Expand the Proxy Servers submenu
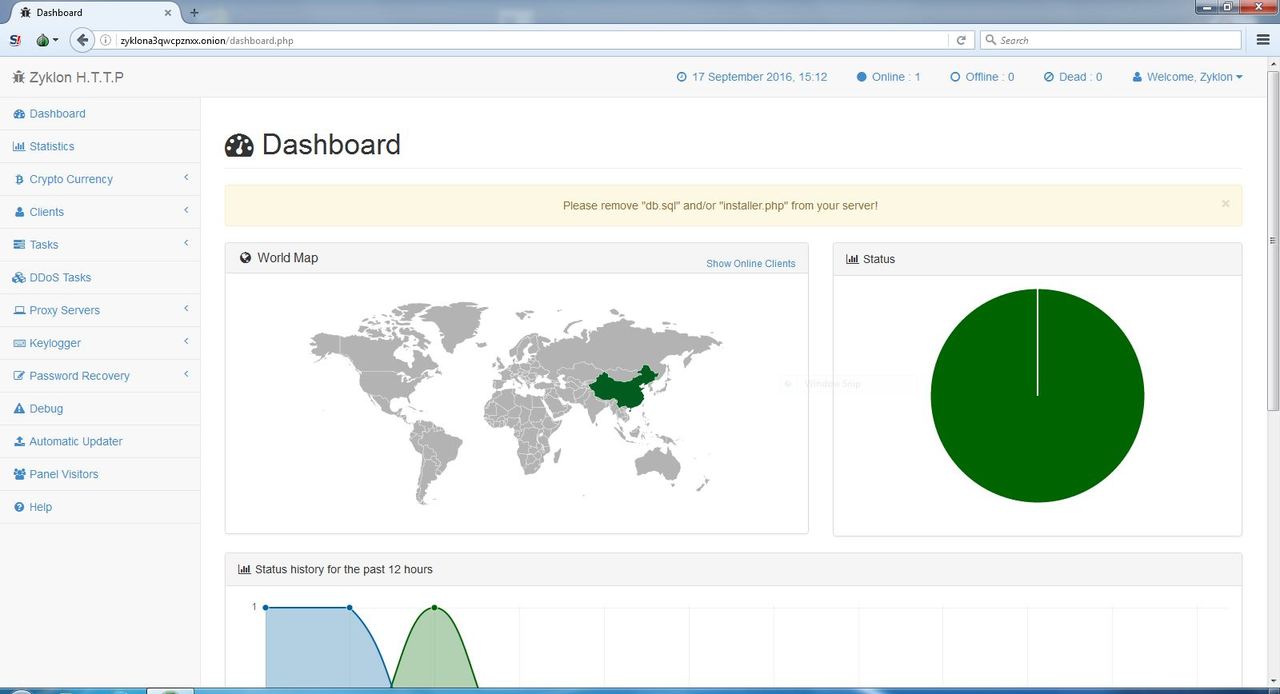Image resolution: width=1280 pixels, height=694 pixels. tap(65, 311)
